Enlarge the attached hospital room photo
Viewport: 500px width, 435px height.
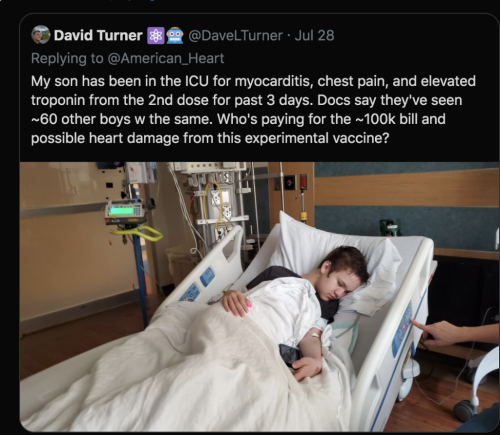259,297
